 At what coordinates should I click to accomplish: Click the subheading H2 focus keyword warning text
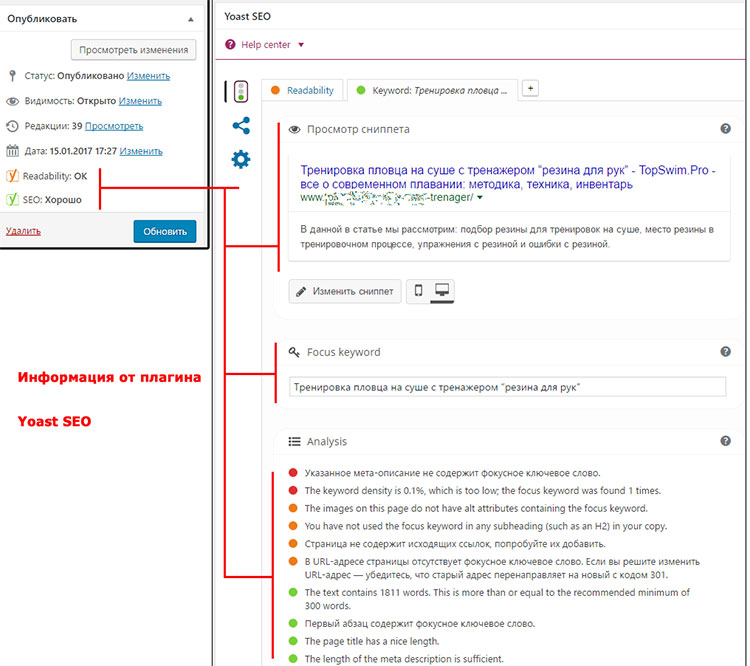click(x=485, y=526)
